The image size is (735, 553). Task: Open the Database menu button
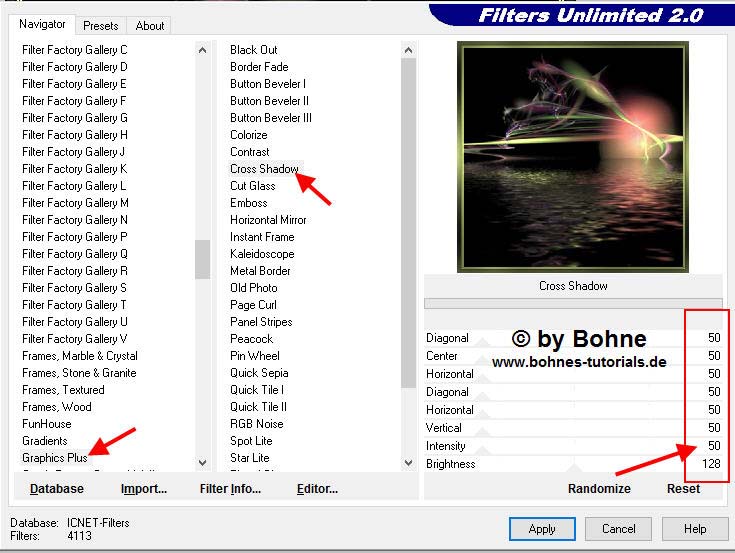click(57, 489)
